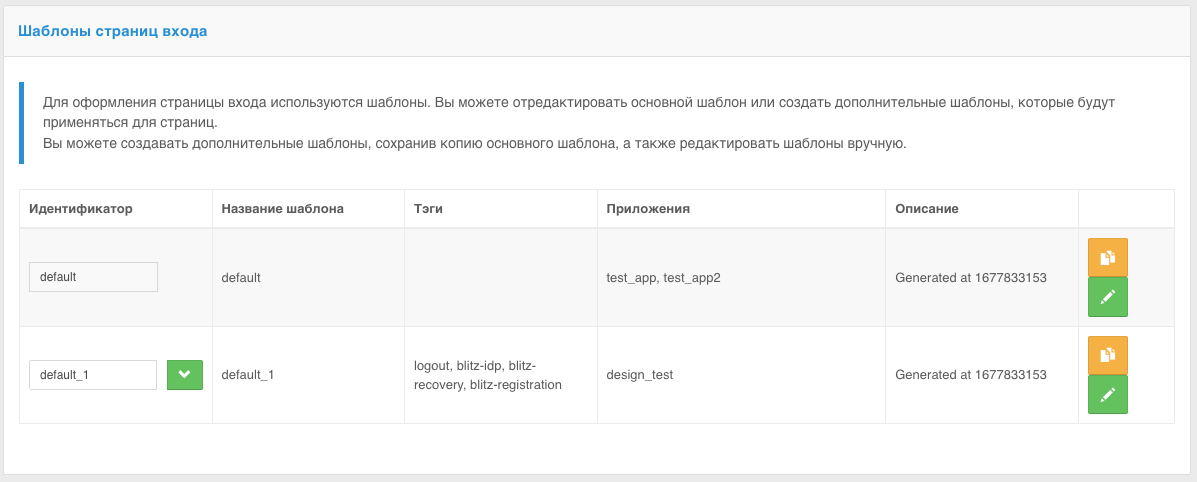The image size is (1197, 482).
Task: Select the default template name cell
Action: pos(241,277)
